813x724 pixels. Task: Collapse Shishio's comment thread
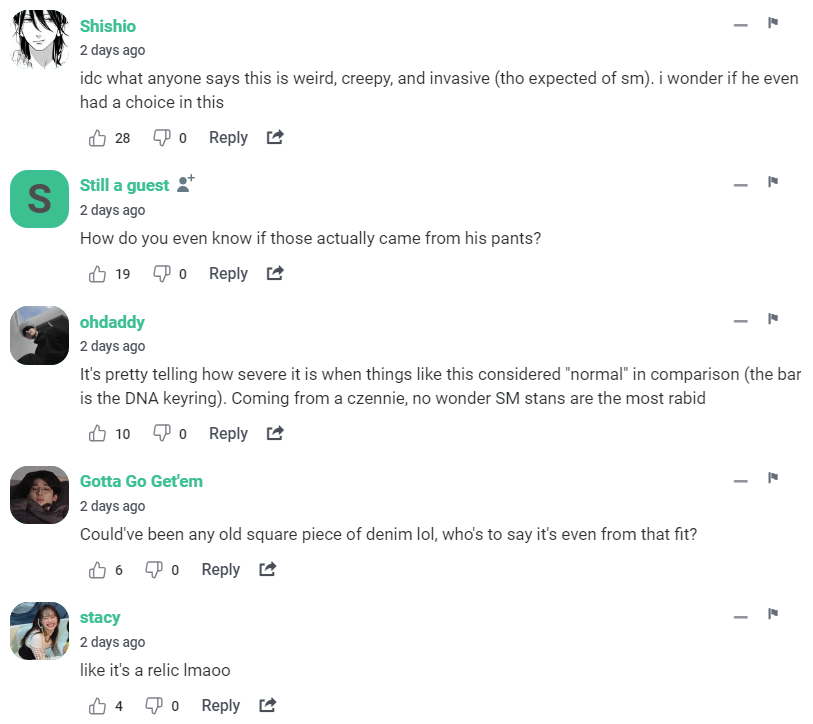click(x=740, y=24)
